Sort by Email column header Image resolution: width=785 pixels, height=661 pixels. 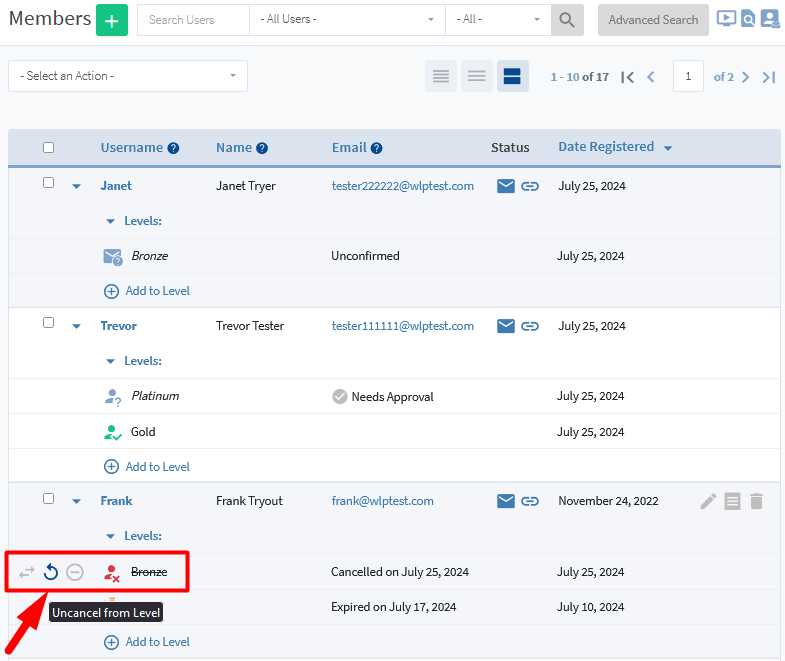349,148
